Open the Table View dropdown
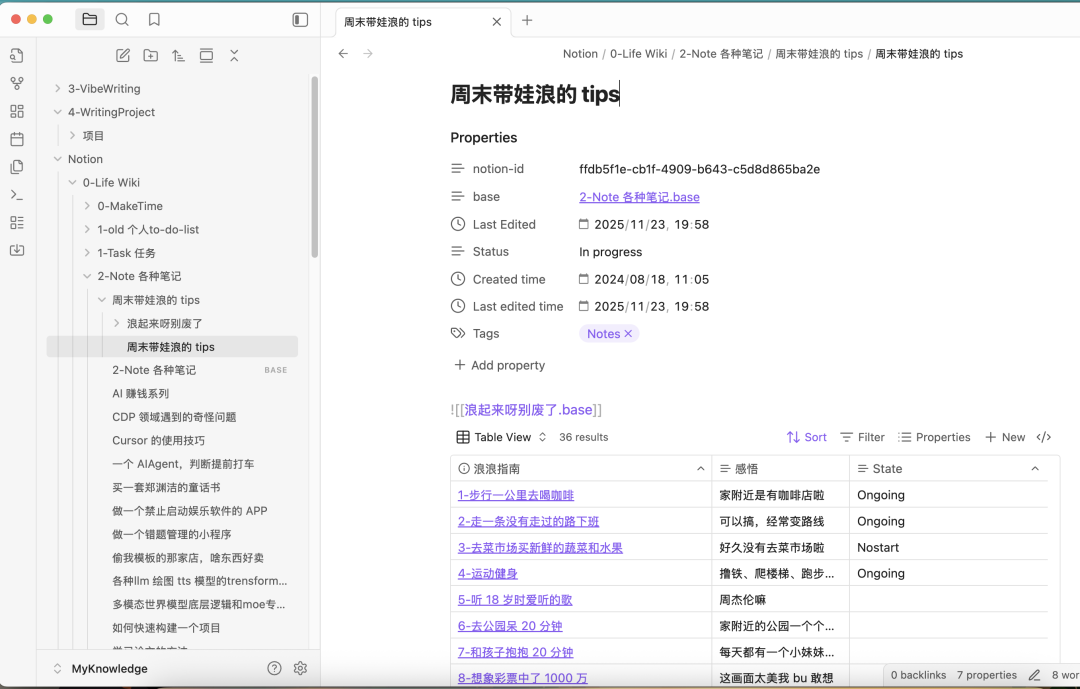 tap(502, 437)
